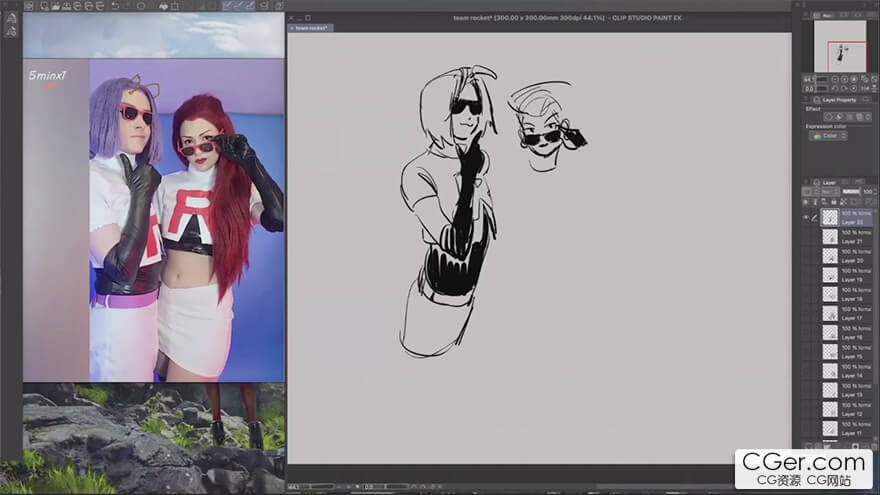Enable Tone effect in Layer Property
The image size is (880, 495).
(x=839, y=116)
